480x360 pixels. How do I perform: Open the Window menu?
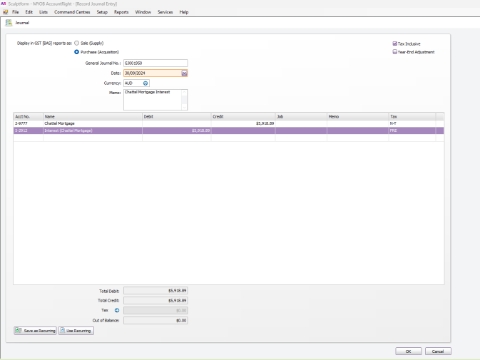[143, 12]
